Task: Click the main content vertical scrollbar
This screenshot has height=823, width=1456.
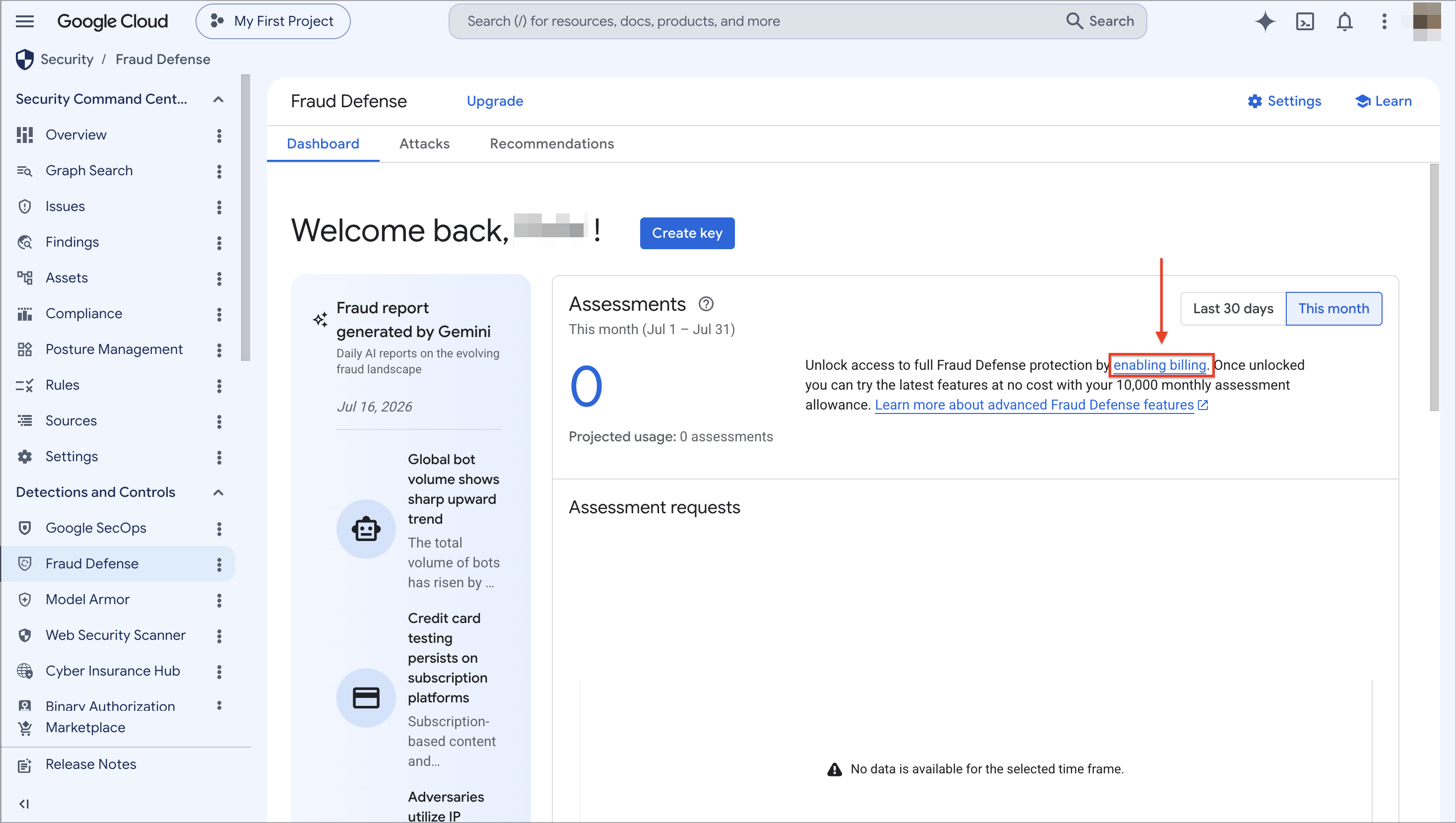Action: [1434, 287]
